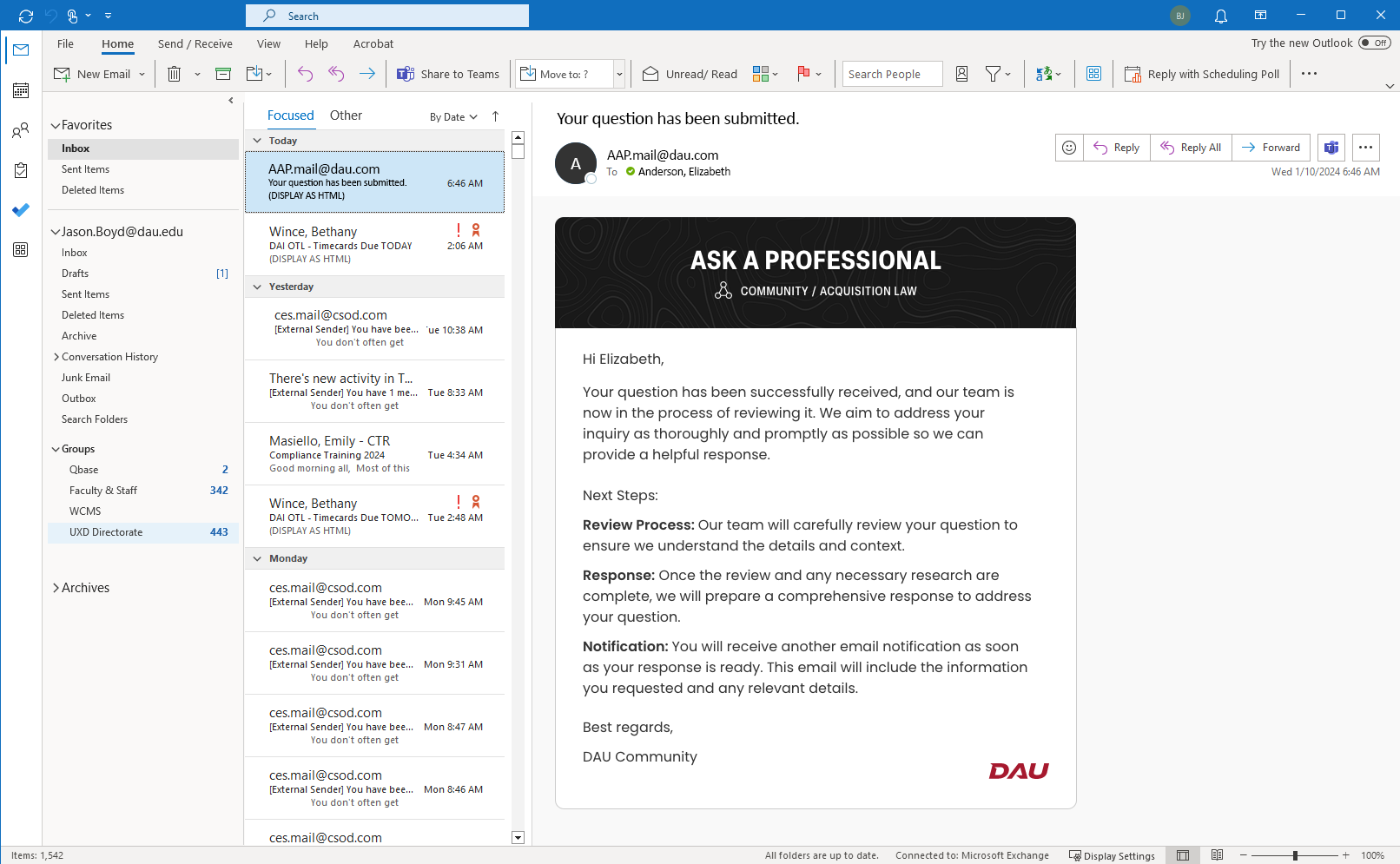Click Reply All in the message header
This screenshot has width=1400, height=864.
point(1191,148)
